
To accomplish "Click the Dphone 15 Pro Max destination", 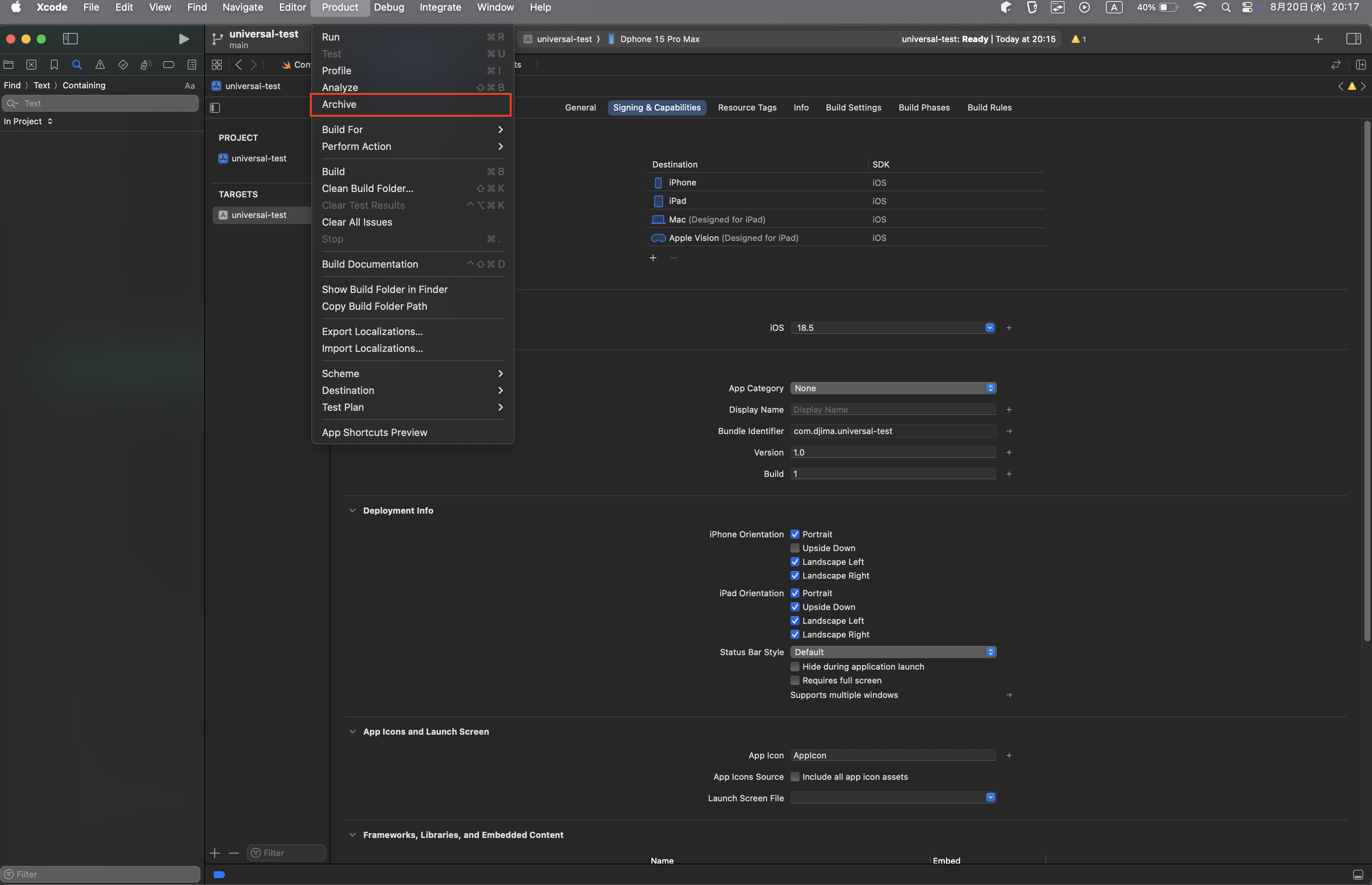I will (x=654, y=39).
